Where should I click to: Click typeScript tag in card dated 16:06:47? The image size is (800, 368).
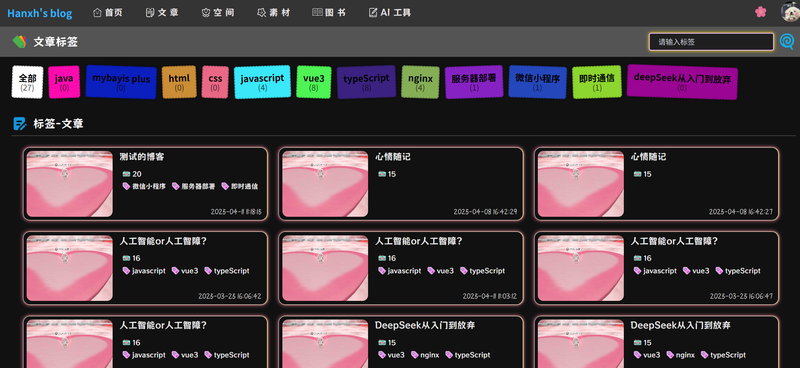coord(738,271)
